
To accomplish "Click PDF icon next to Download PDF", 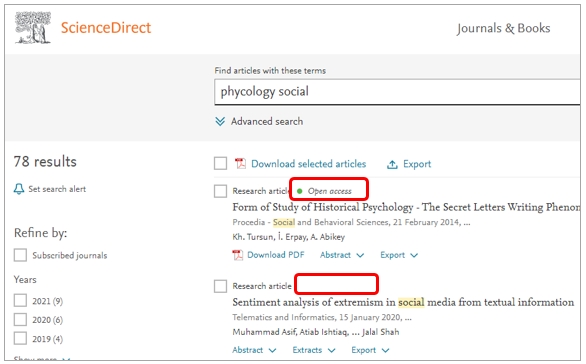I will tap(238, 255).
